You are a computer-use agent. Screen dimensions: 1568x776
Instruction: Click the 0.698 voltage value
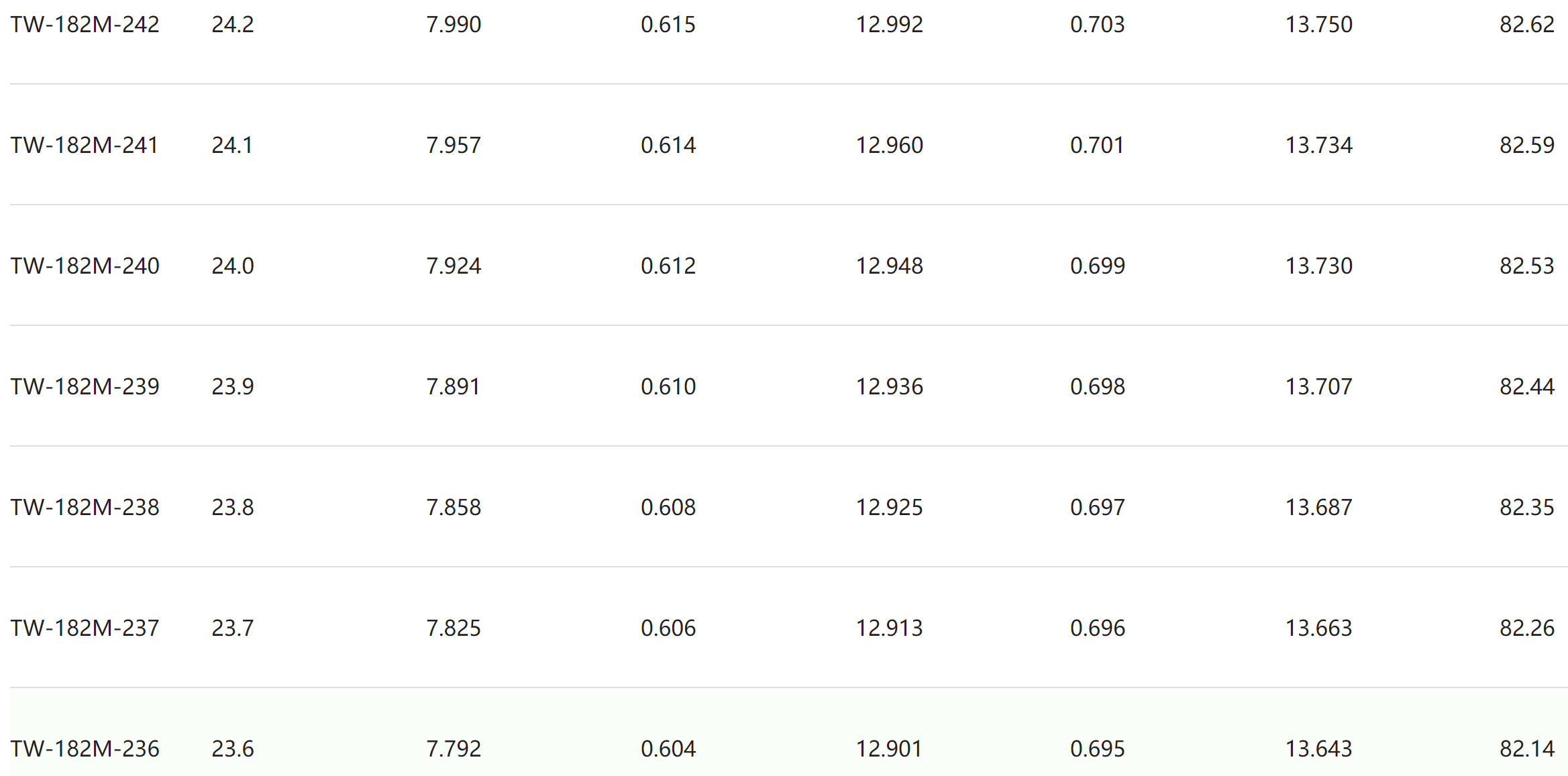1098,387
